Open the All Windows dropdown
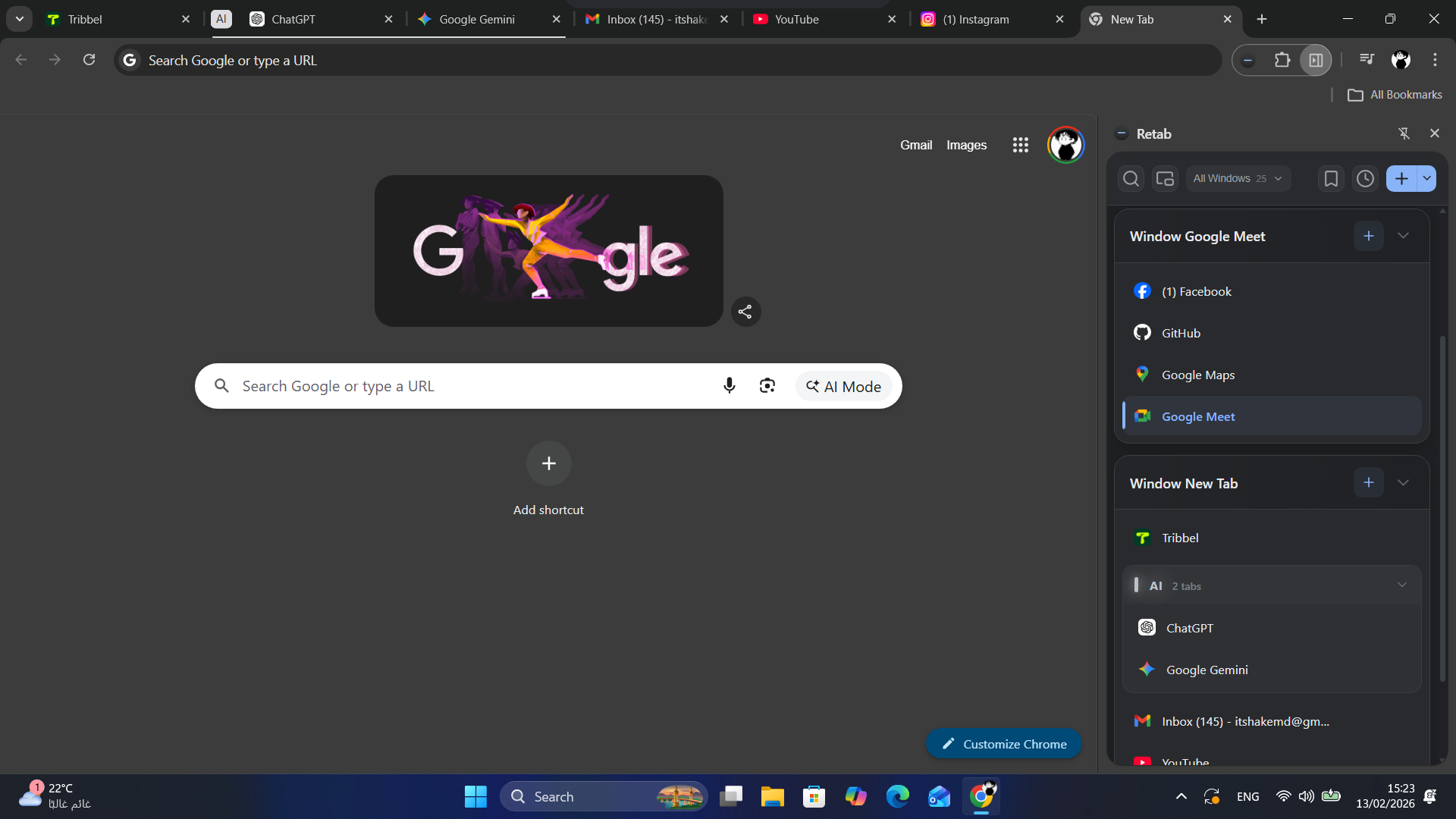Image resolution: width=1456 pixels, height=819 pixels. click(x=1238, y=178)
